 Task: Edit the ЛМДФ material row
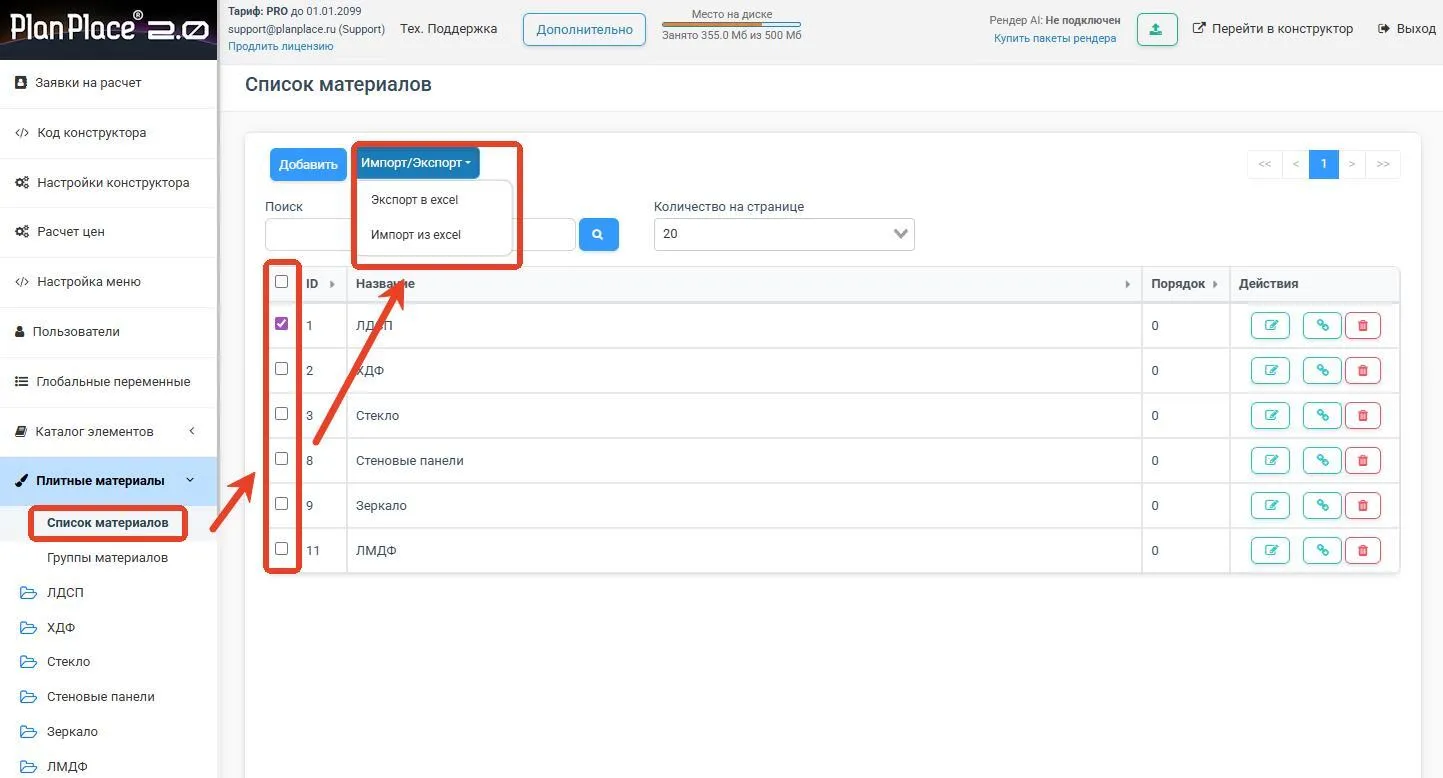1270,551
